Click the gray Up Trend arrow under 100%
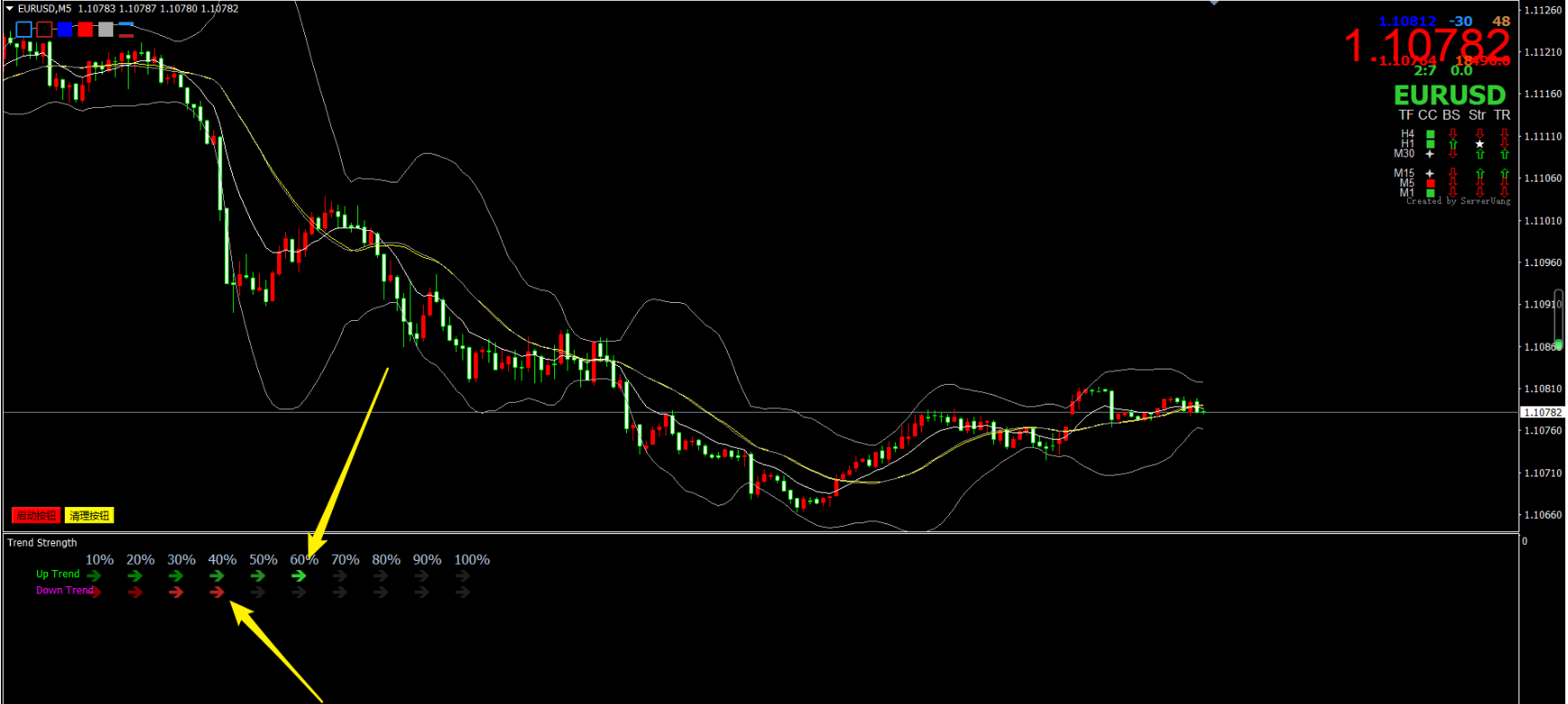Viewport: 1568px width, 704px height. click(462, 575)
